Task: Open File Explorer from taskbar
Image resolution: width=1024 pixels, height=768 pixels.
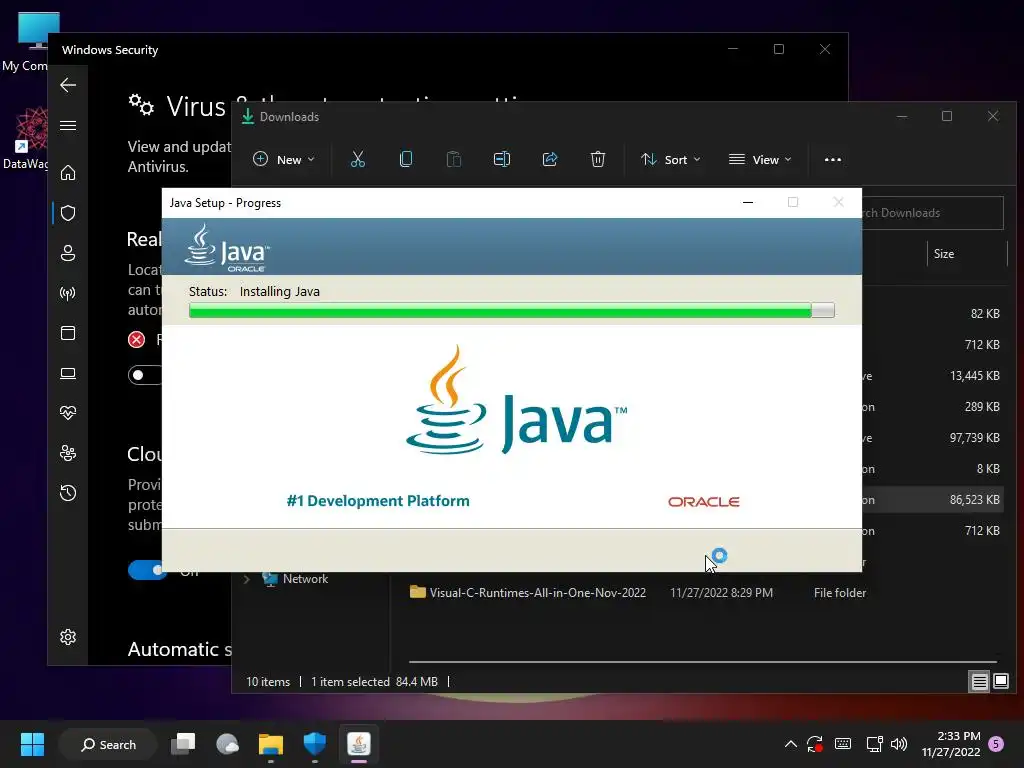Action: coord(270,744)
